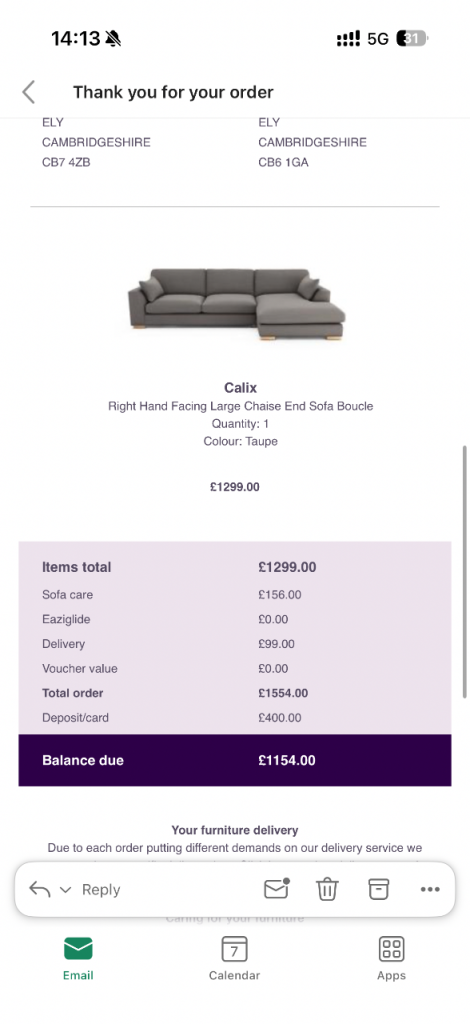
Task: Mark email unread with envelope icon
Action: (276, 888)
